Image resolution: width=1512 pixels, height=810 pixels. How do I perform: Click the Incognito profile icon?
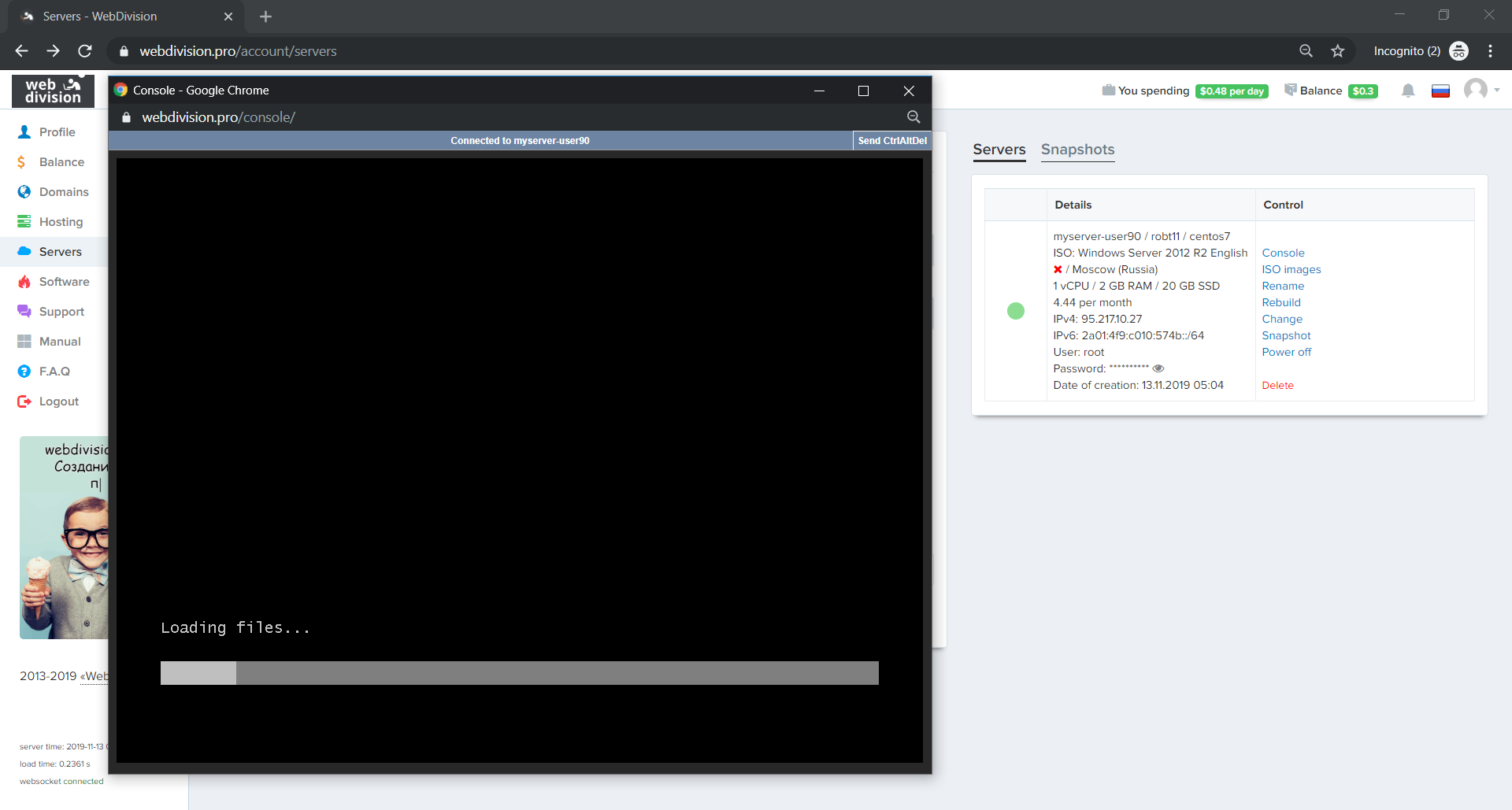click(1458, 51)
